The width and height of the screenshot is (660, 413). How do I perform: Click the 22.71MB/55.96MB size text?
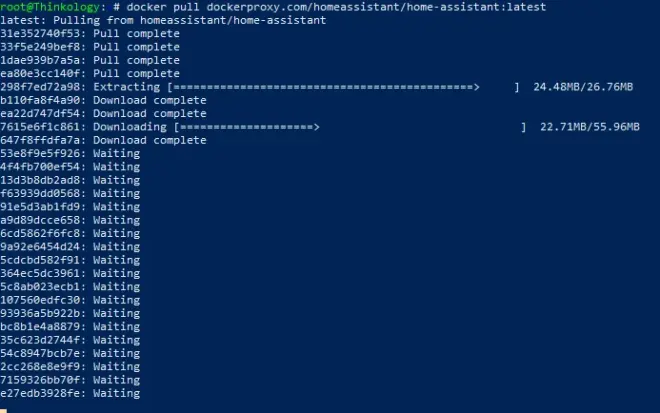590,127
